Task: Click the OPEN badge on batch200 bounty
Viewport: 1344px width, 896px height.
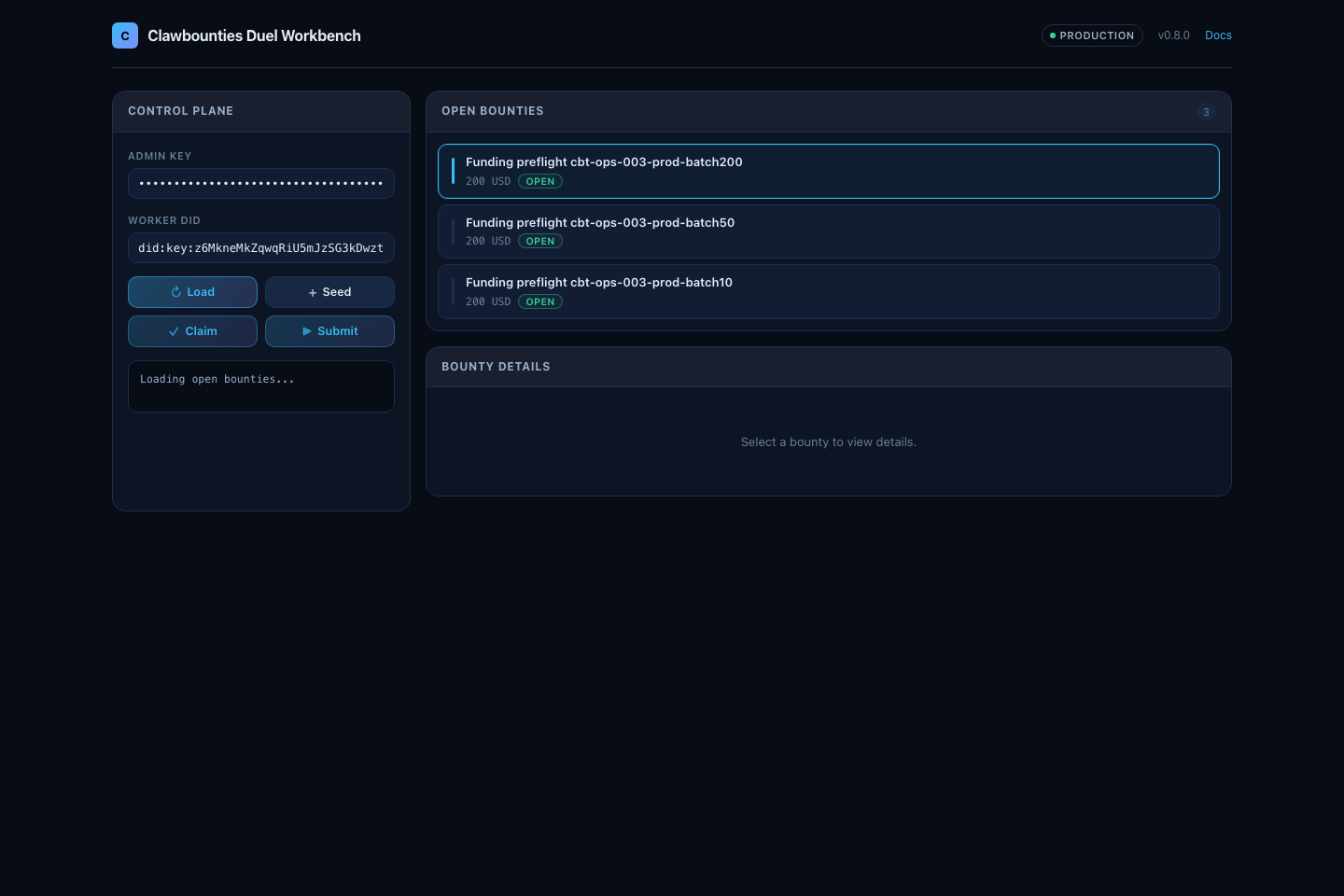Action: click(x=540, y=182)
